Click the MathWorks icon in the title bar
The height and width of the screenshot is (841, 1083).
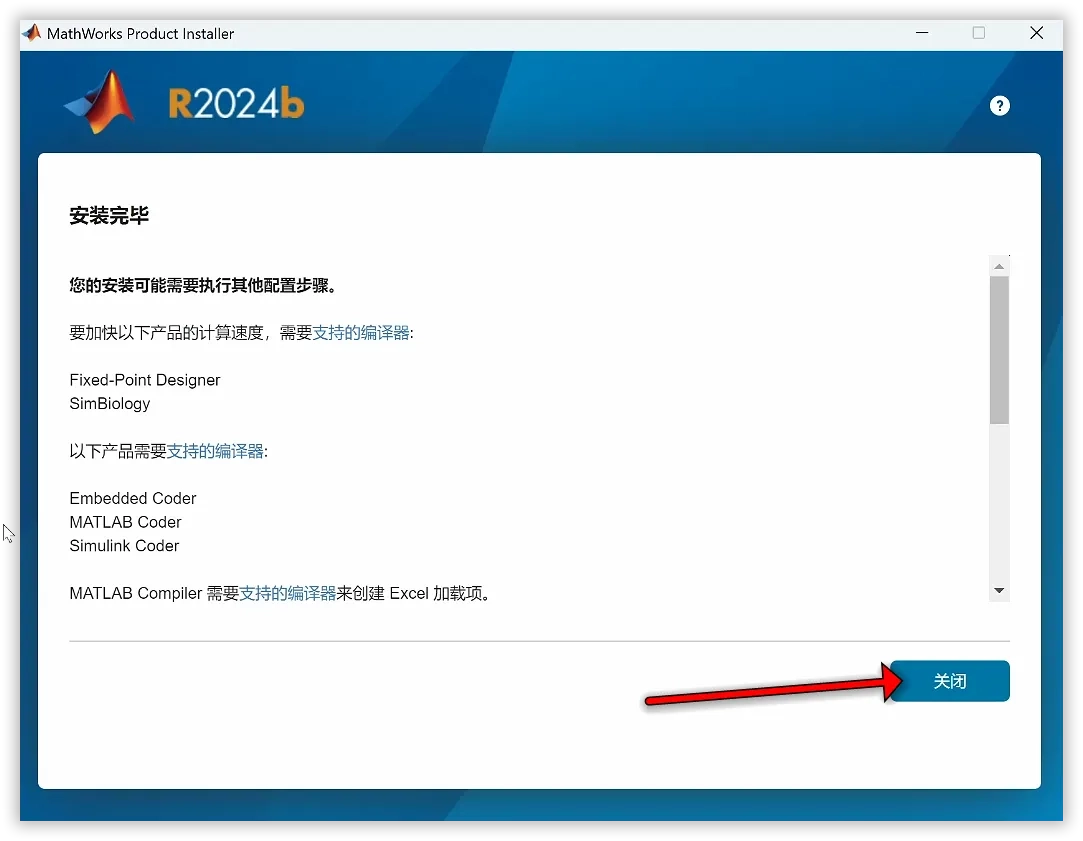click(32, 32)
